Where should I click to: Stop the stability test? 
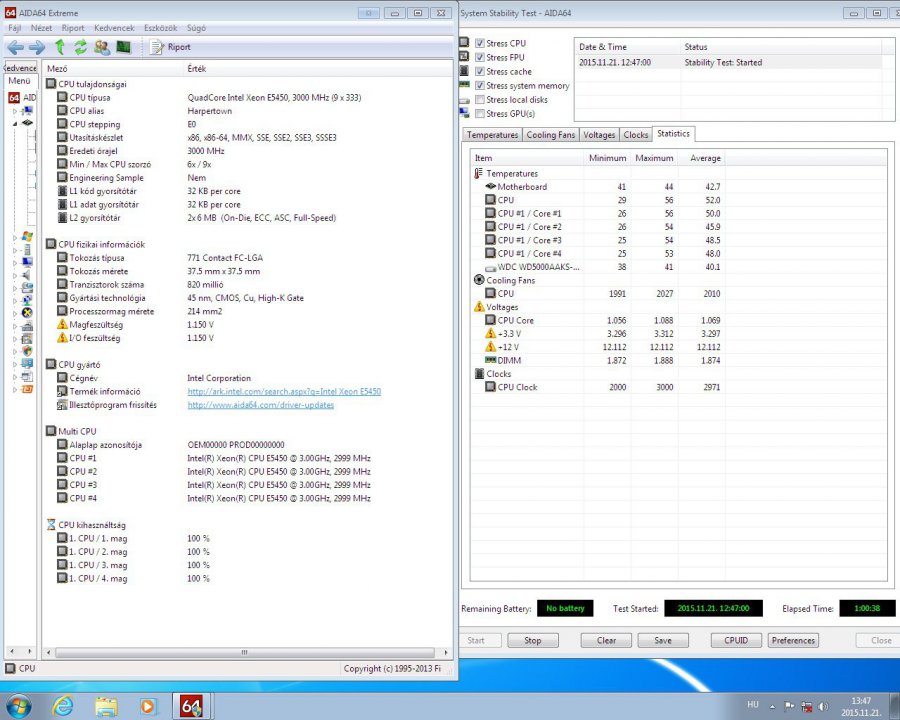coord(533,640)
